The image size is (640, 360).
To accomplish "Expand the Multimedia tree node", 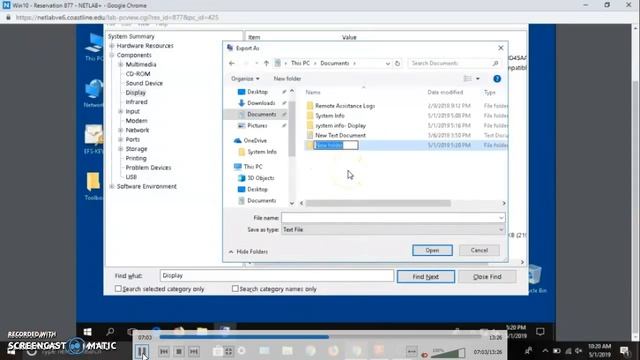I will click(121, 64).
